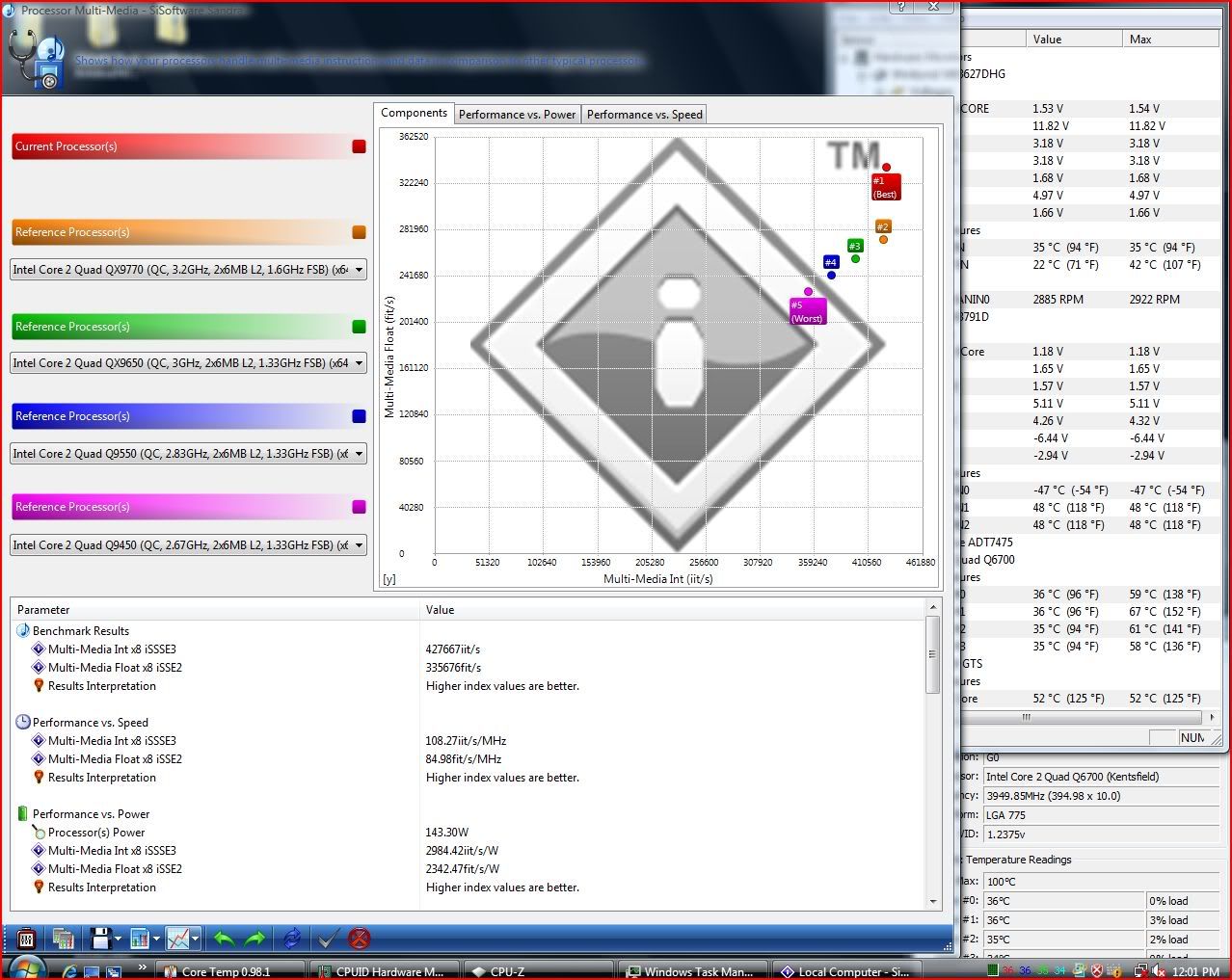Switch to the Performance vs. Power tab
The width and height of the screenshot is (1232, 980).
[517, 115]
